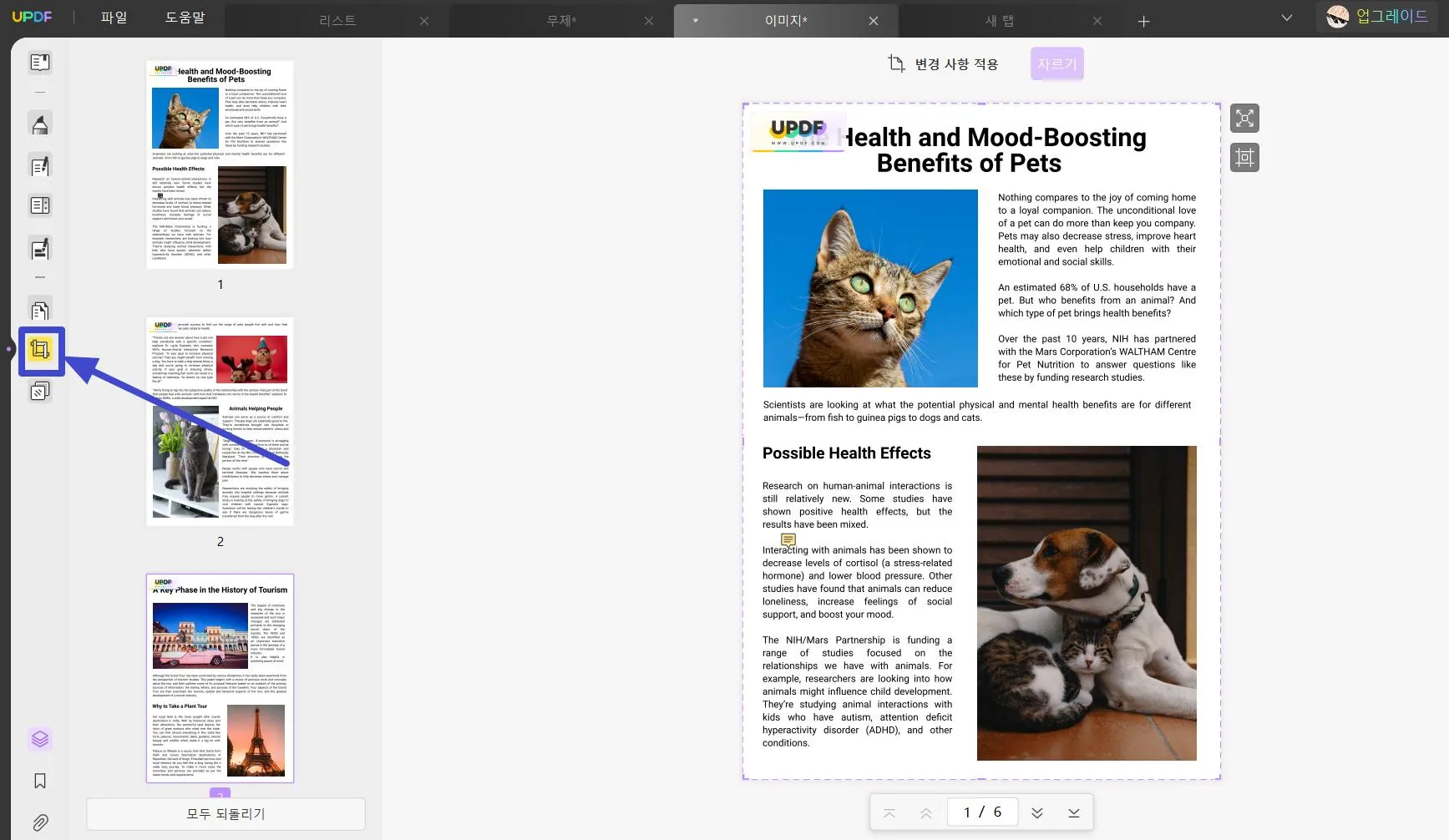
Task: Go to the previous page
Action: pos(926,812)
